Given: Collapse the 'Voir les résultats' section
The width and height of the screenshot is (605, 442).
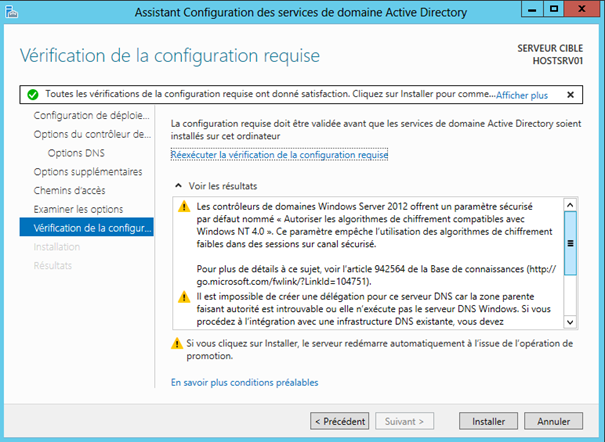Looking at the screenshot, I should [x=179, y=186].
